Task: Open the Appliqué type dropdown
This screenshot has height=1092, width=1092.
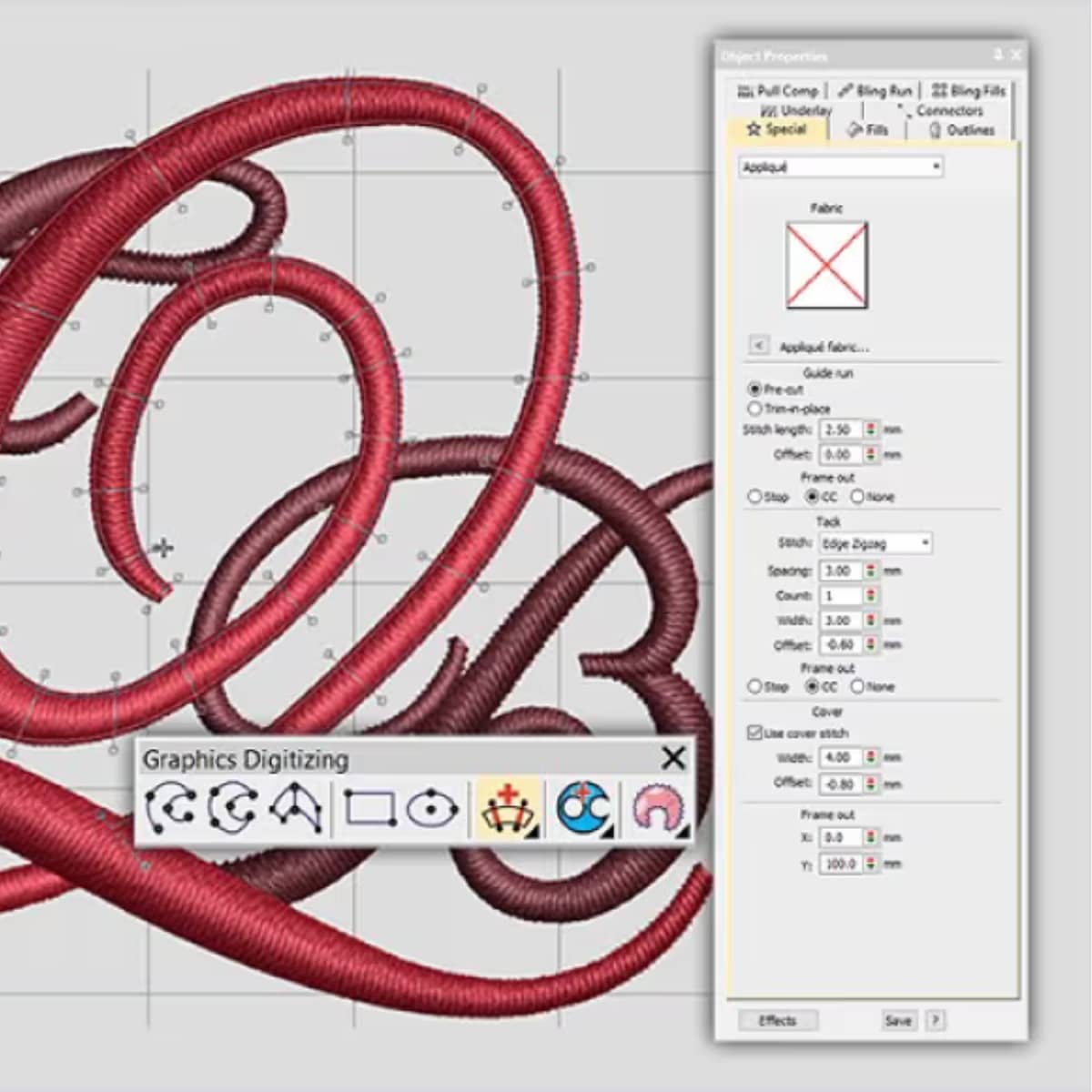Action: tap(935, 167)
